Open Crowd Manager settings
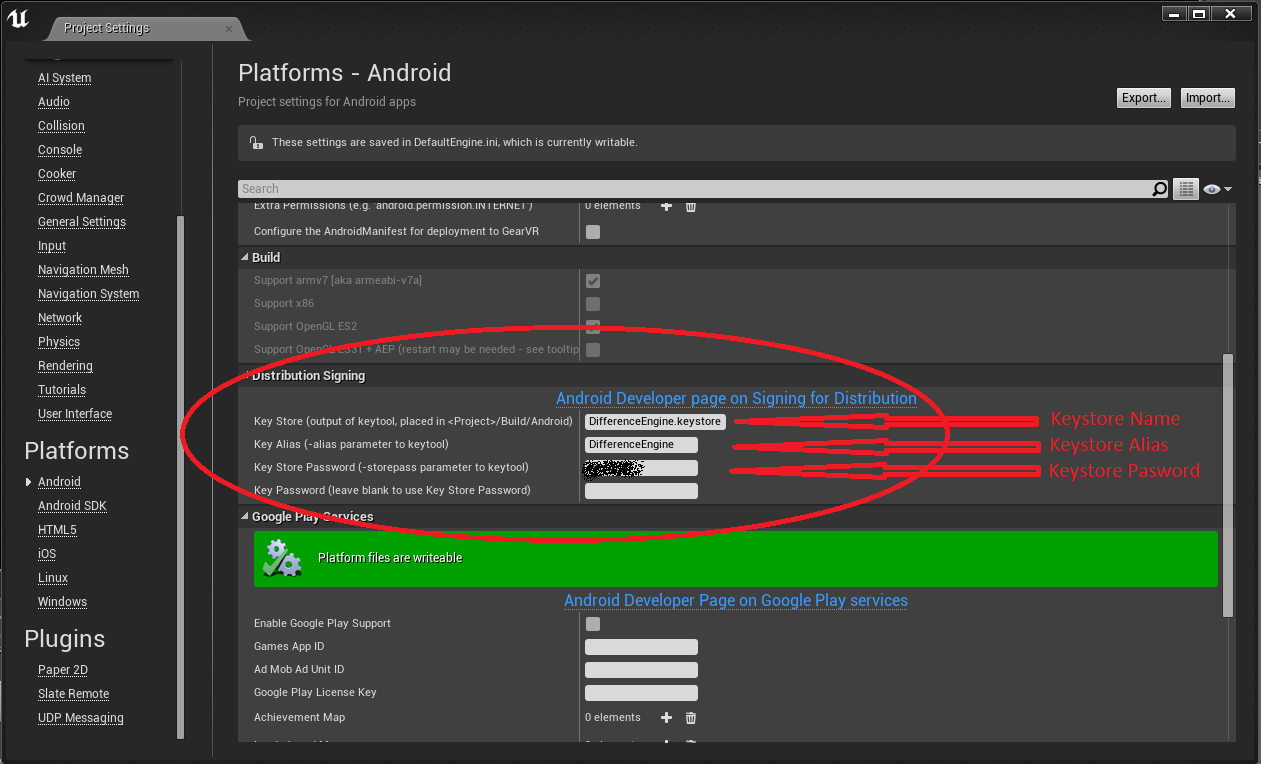 click(81, 198)
